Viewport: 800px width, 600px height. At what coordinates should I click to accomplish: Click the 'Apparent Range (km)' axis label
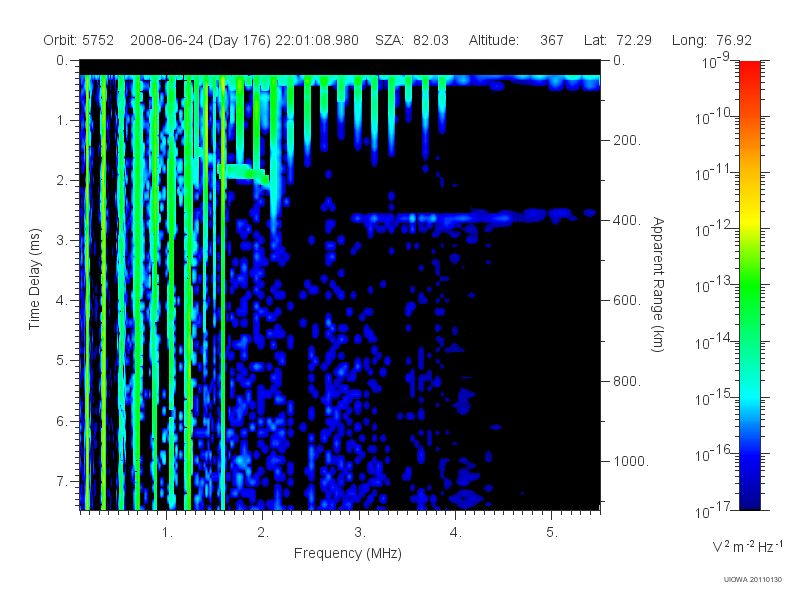tap(658, 284)
